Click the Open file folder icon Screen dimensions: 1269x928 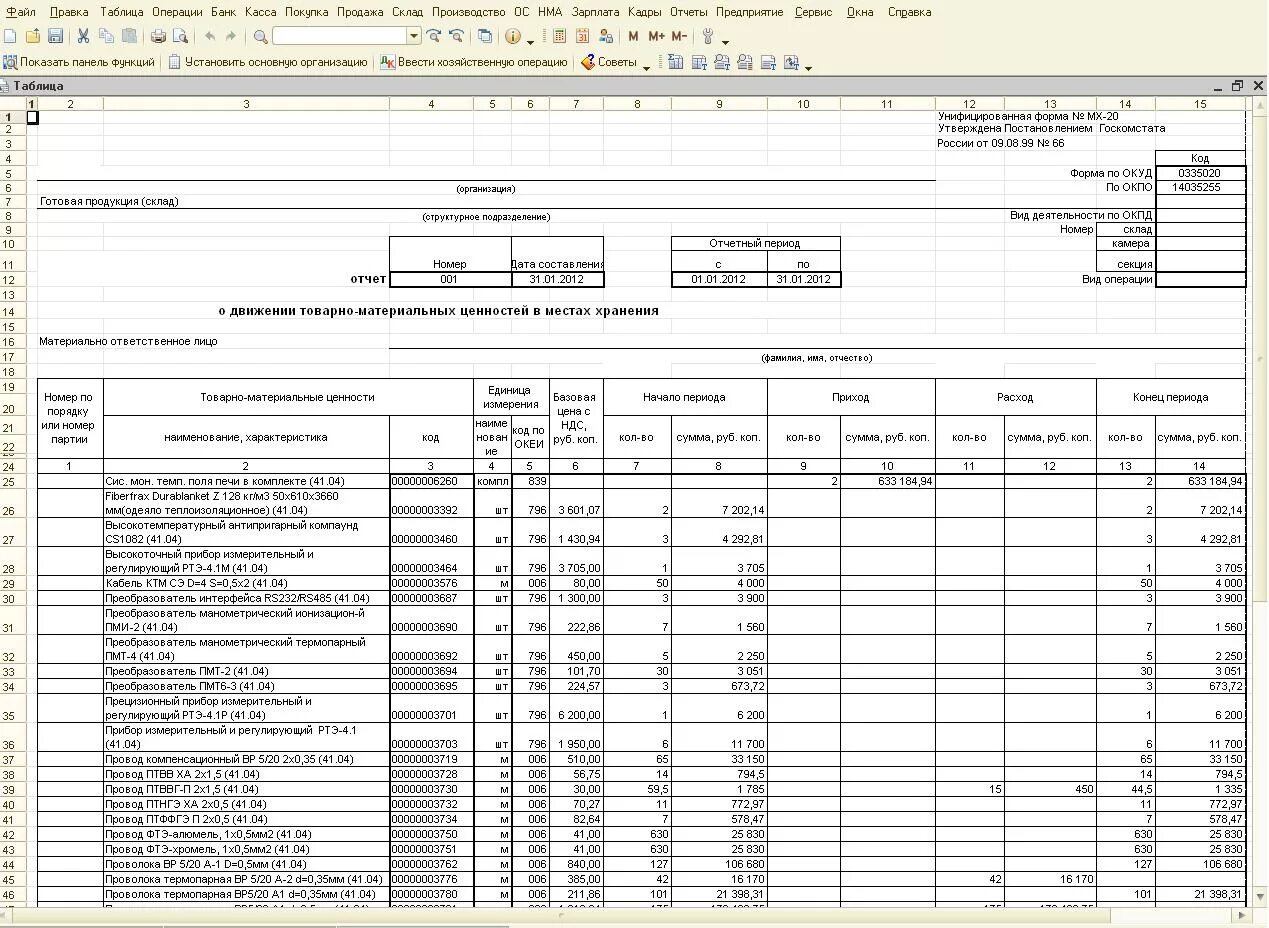(x=33, y=36)
